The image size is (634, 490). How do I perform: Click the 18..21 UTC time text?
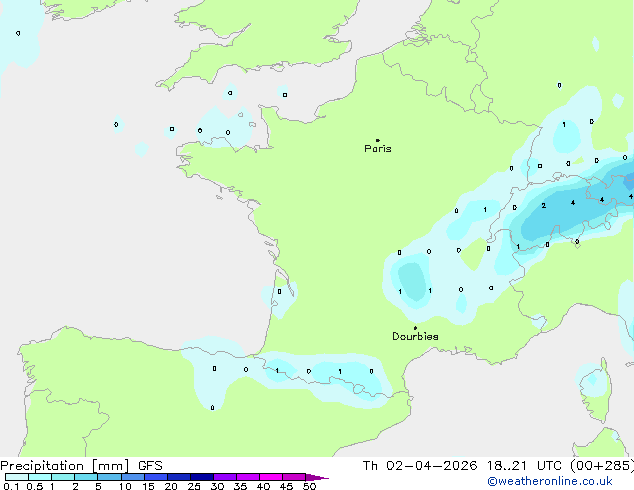pos(524,466)
